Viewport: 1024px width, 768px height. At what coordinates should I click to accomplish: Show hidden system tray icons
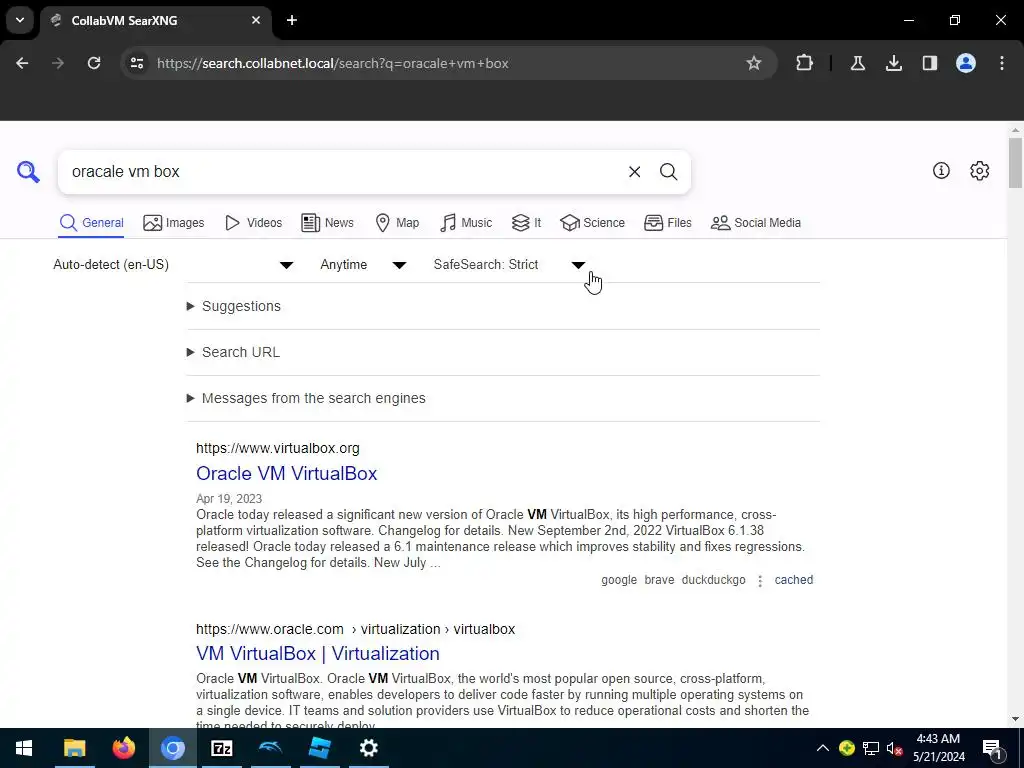823,748
